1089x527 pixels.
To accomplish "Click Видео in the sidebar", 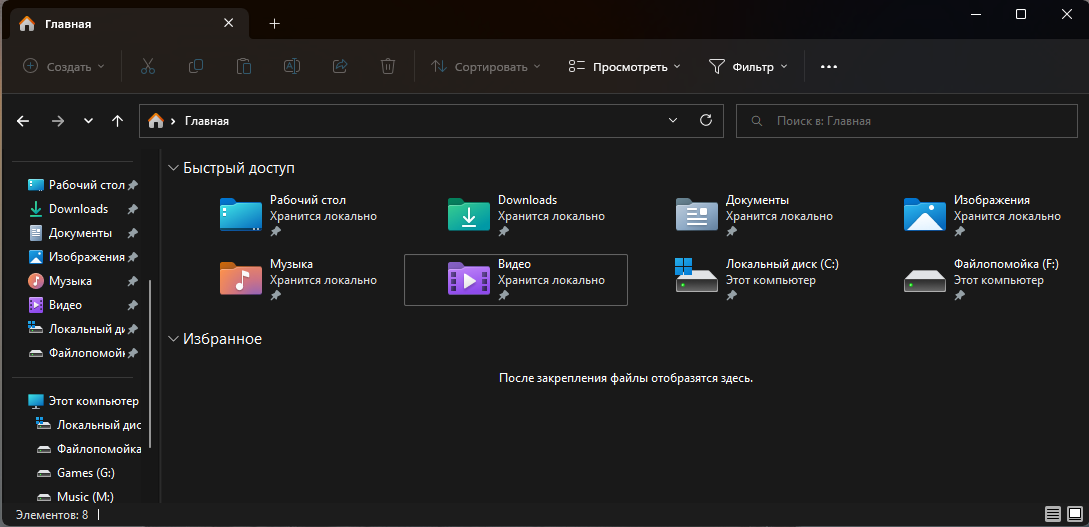I will (65, 305).
